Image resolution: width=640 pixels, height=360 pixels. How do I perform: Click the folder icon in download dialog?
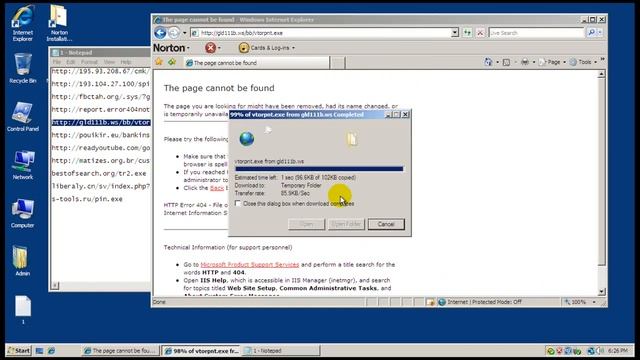pyautogui.click(x=352, y=139)
